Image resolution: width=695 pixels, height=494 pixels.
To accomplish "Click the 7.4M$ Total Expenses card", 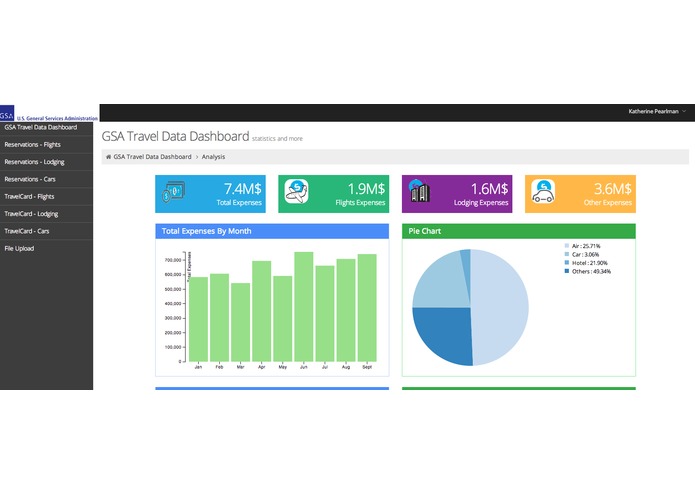I will click(x=211, y=194).
